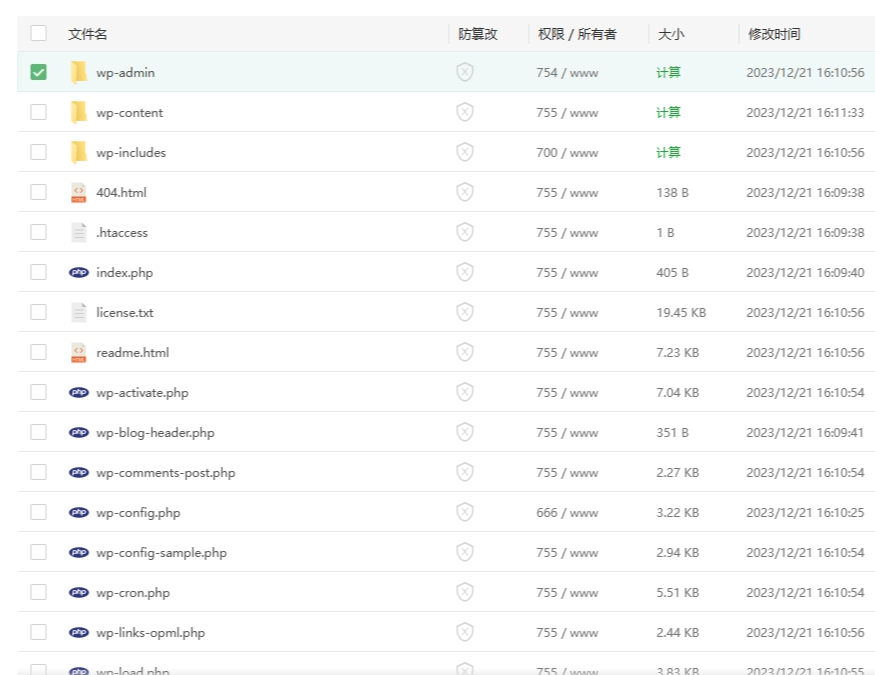
Task: Toggle tamper-proof shield for .htaccess
Action: click(x=465, y=232)
